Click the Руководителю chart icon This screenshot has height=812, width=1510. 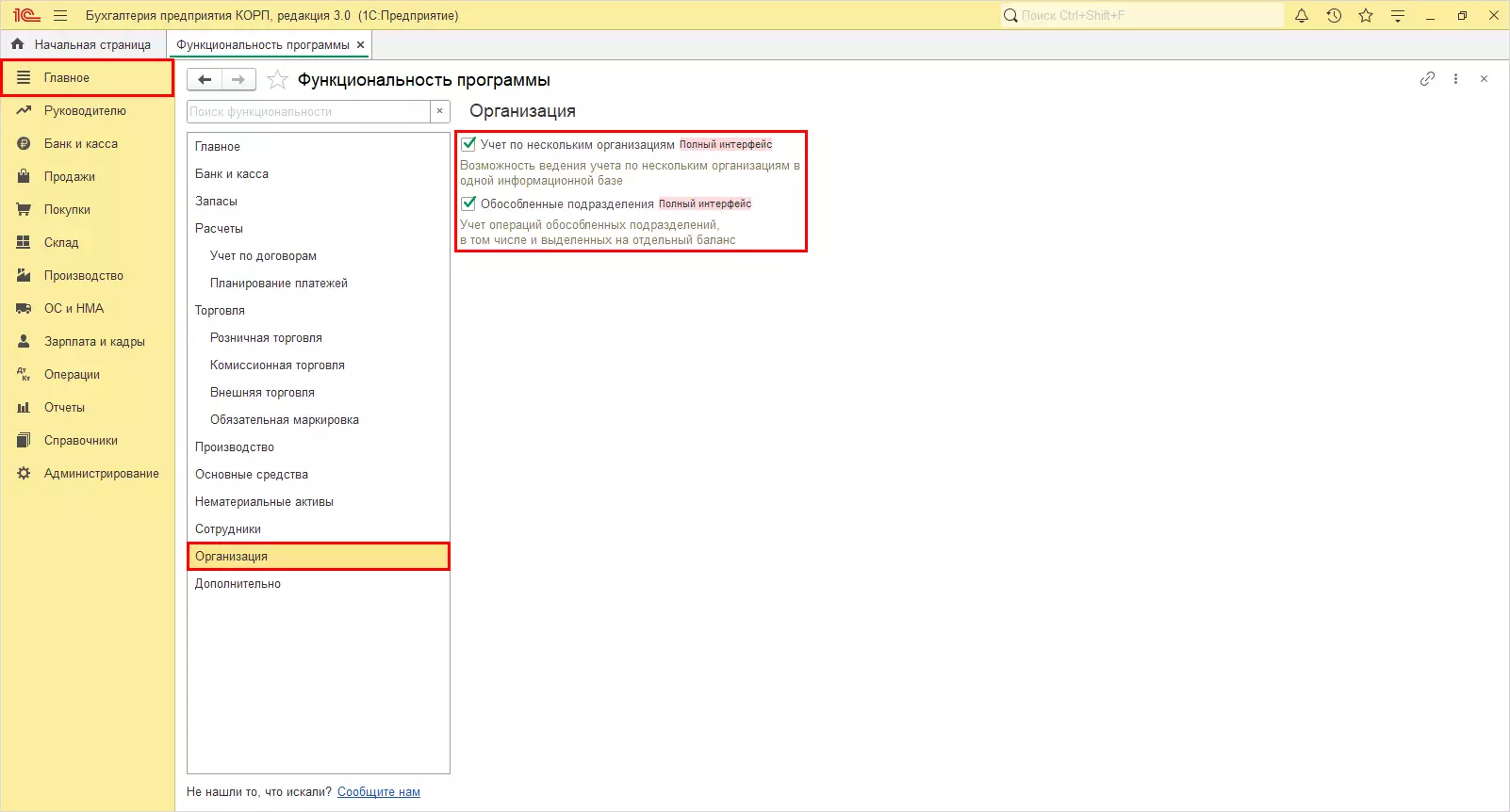[x=24, y=110]
